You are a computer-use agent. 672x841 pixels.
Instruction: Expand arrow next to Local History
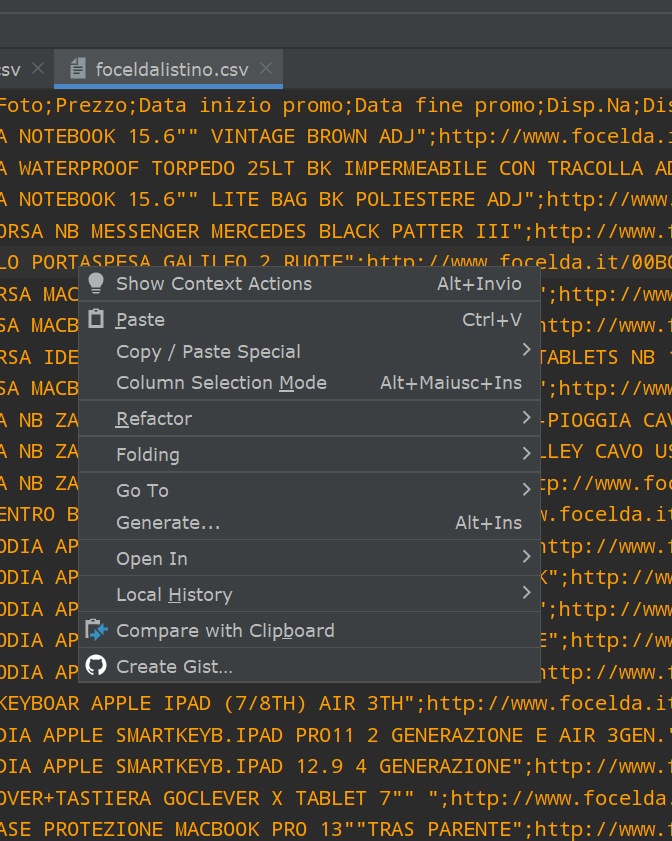(x=526, y=592)
